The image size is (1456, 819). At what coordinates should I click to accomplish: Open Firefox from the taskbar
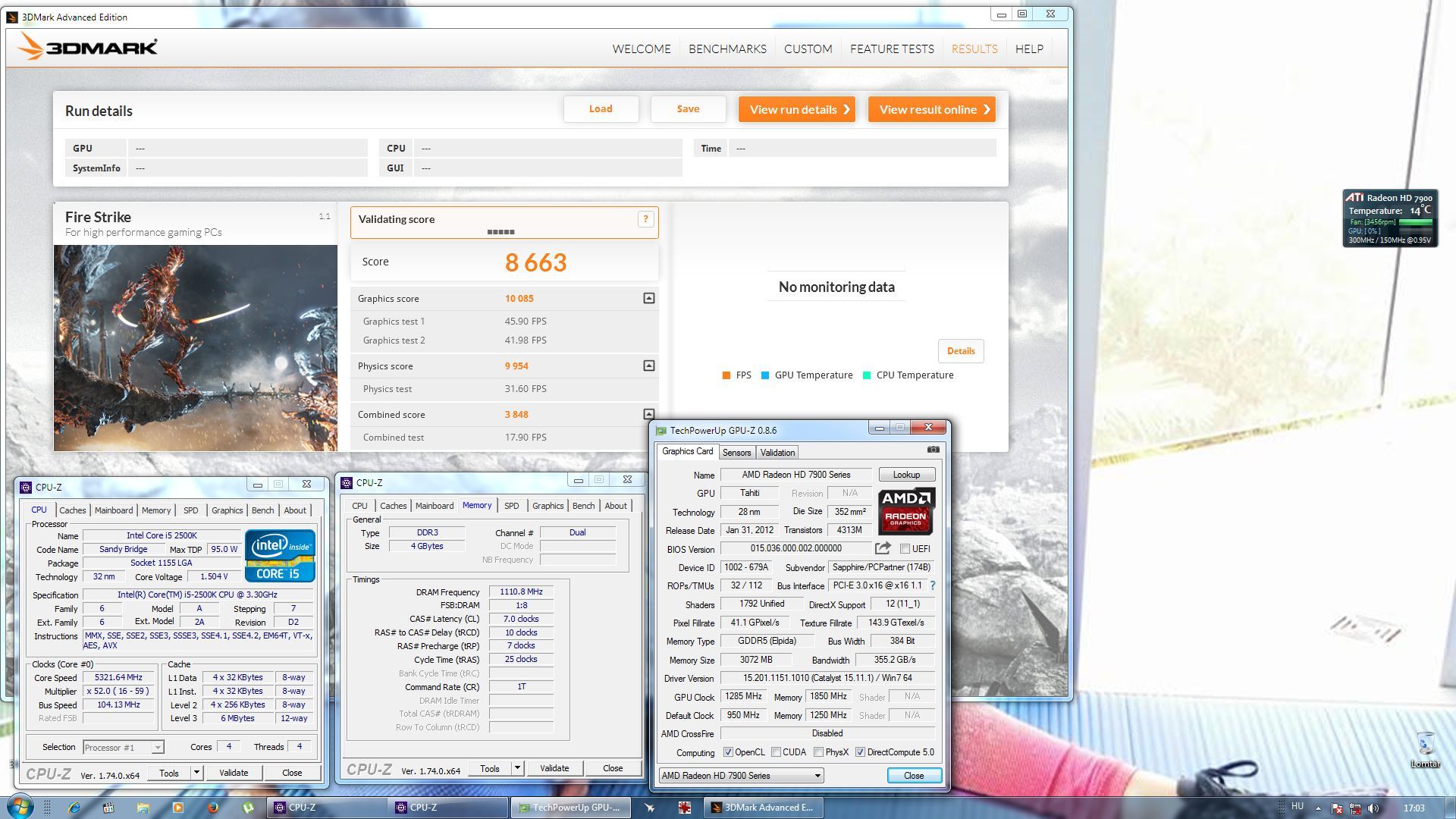(x=213, y=808)
